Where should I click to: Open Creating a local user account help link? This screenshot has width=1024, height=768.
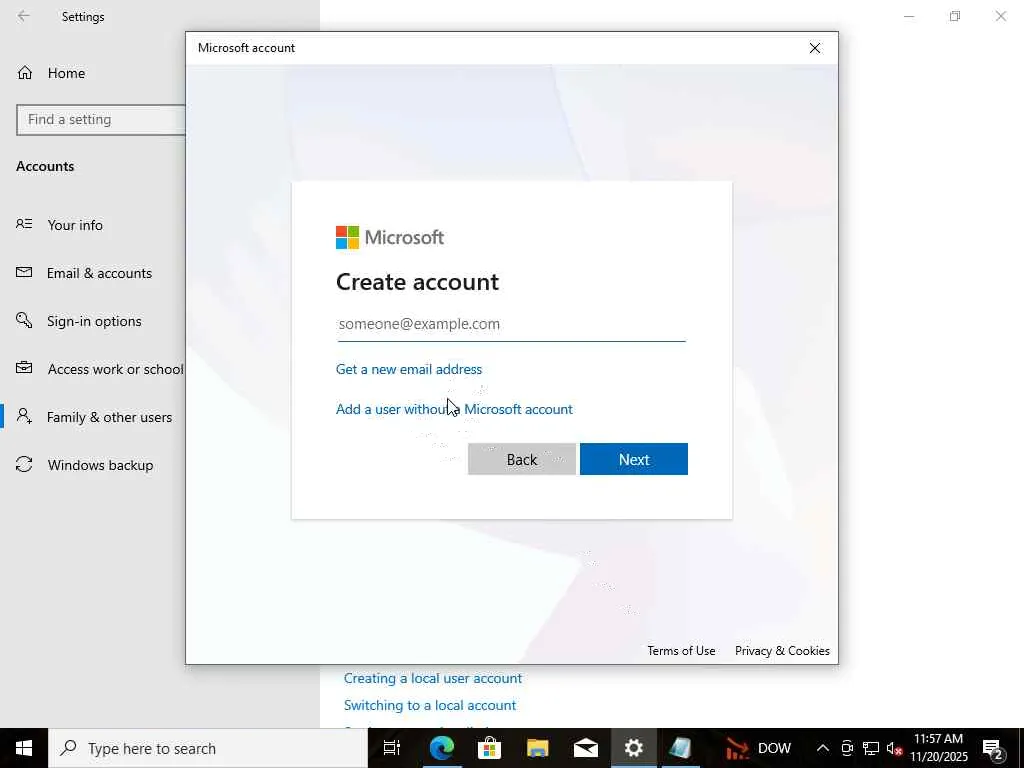click(433, 678)
